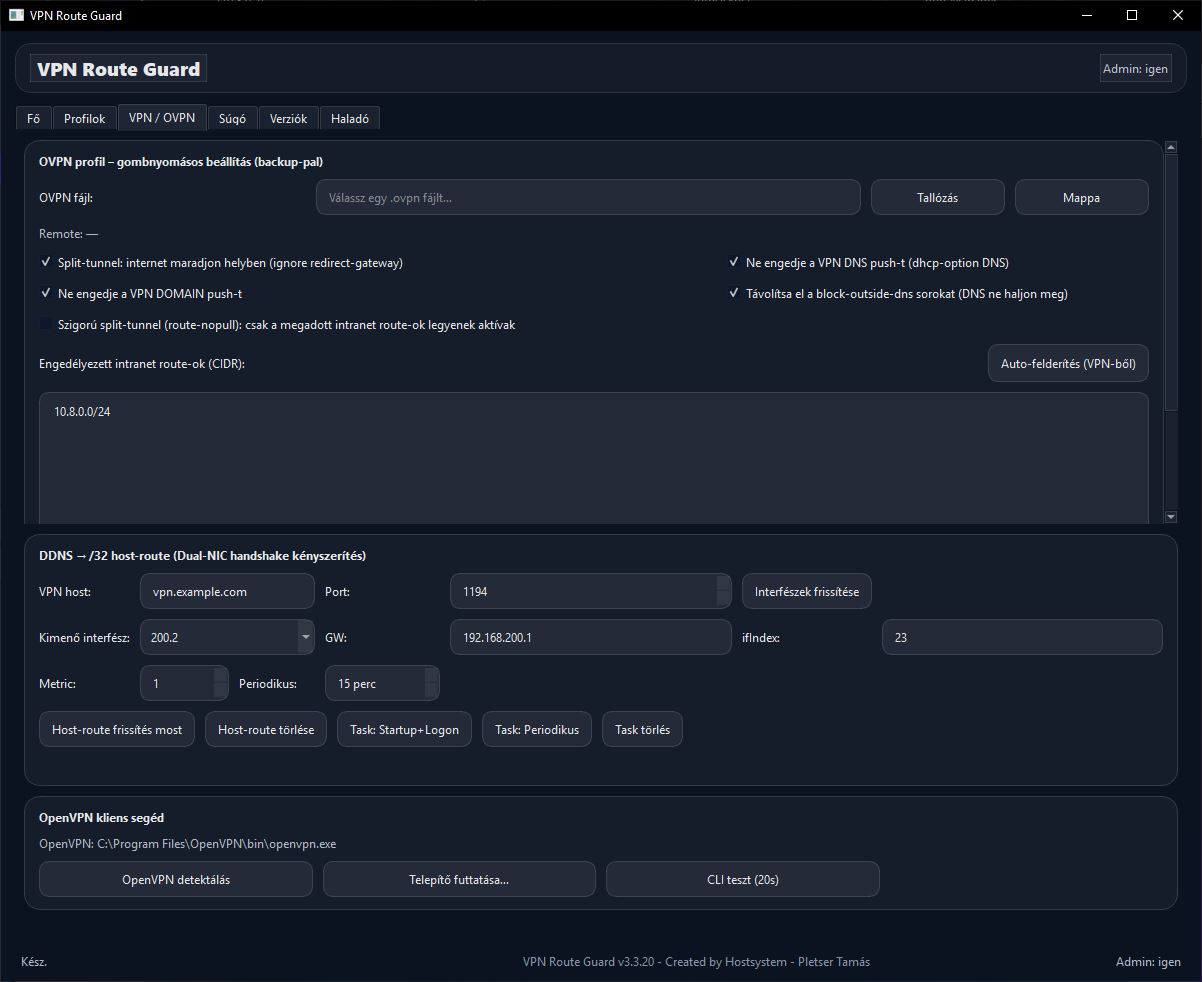Toggle Split-tunnel ignore redirect-gateway checkbox

[46, 263]
